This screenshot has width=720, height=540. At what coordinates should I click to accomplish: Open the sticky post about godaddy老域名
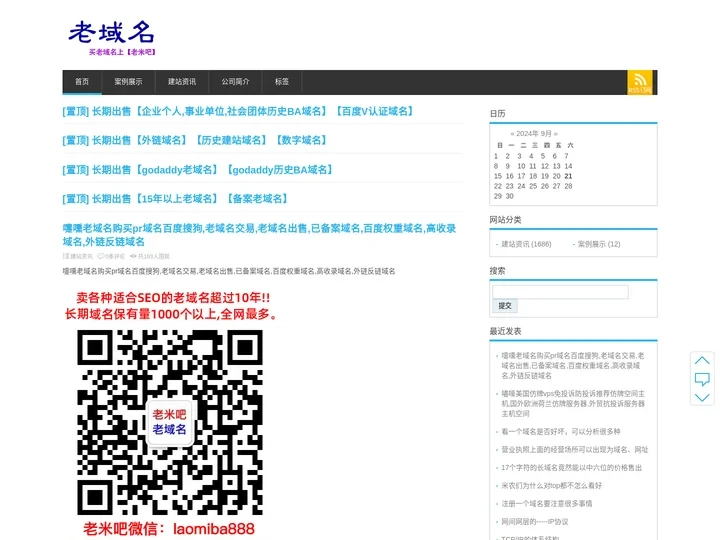[x=198, y=170]
